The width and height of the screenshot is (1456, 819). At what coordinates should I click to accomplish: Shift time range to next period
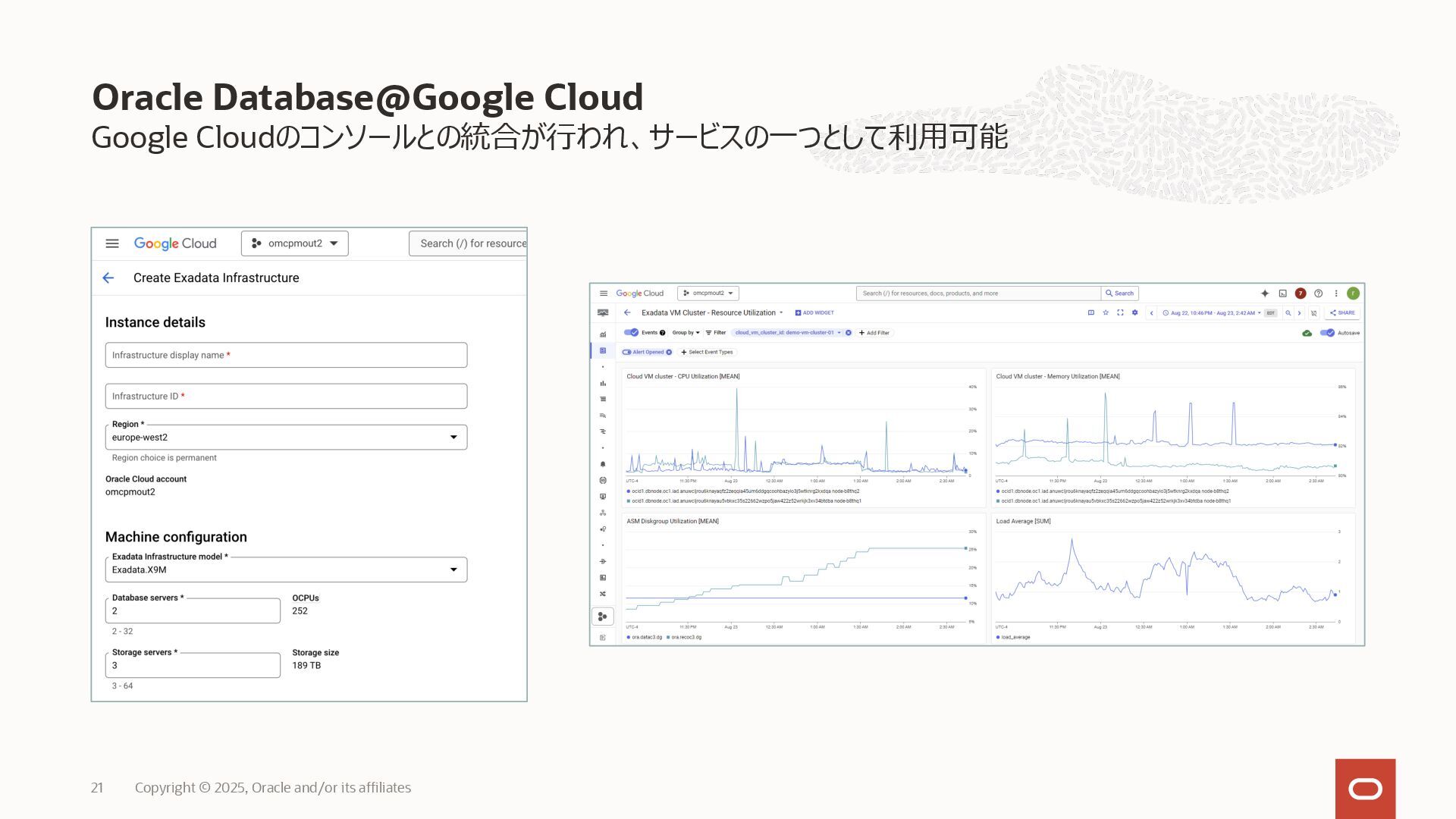pyautogui.click(x=1299, y=313)
